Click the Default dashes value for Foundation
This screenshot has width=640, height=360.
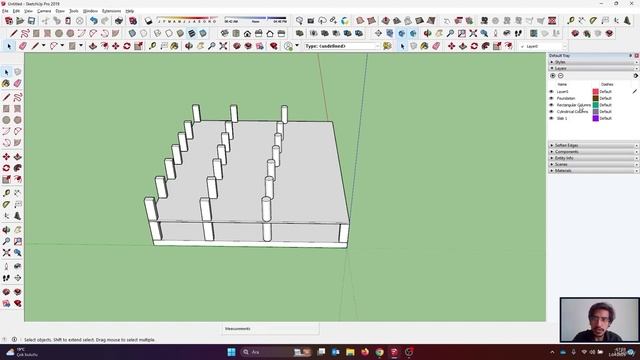tap(606, 98)
